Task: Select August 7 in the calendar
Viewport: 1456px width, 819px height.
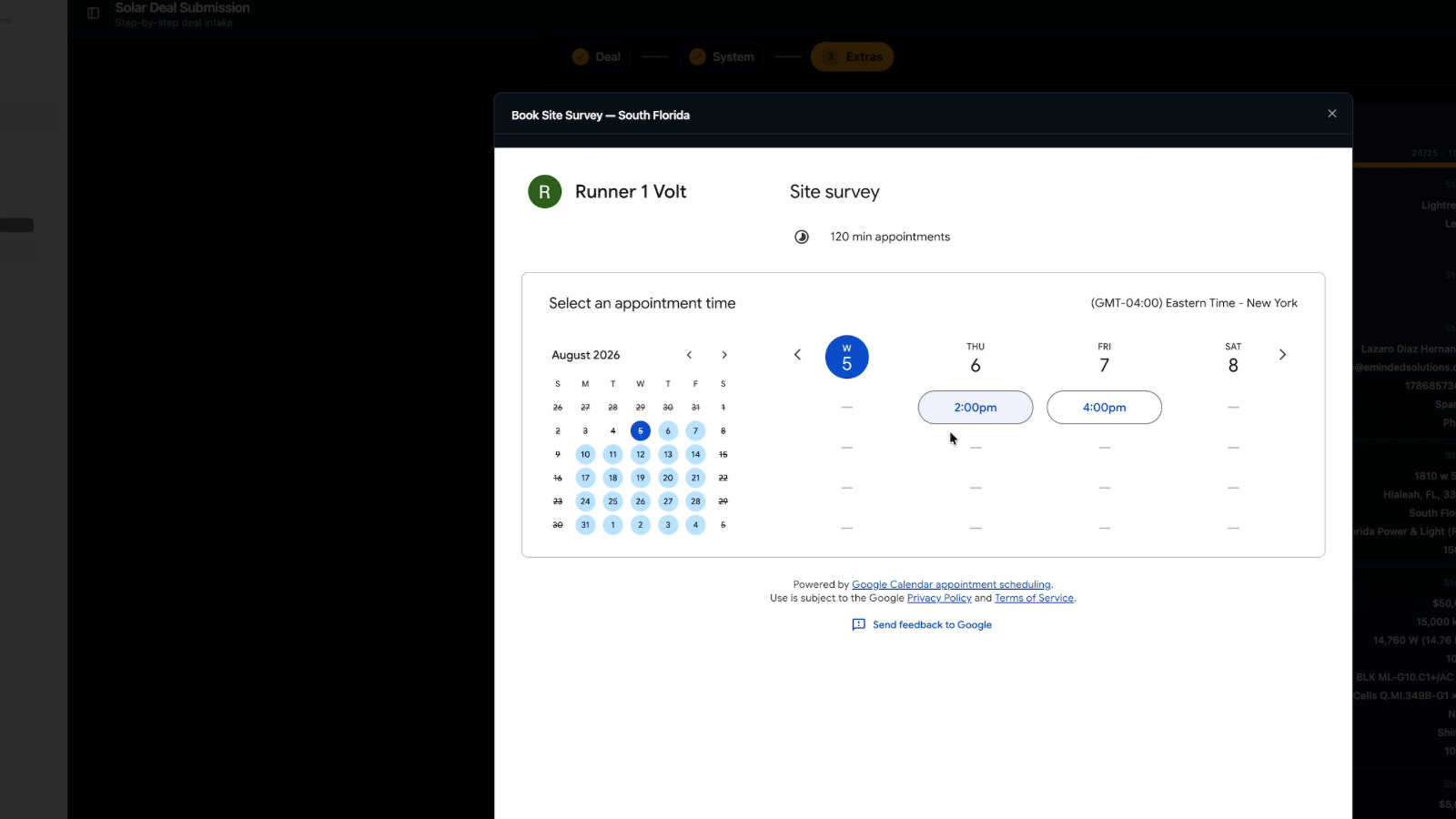Action: pos(695,430)
